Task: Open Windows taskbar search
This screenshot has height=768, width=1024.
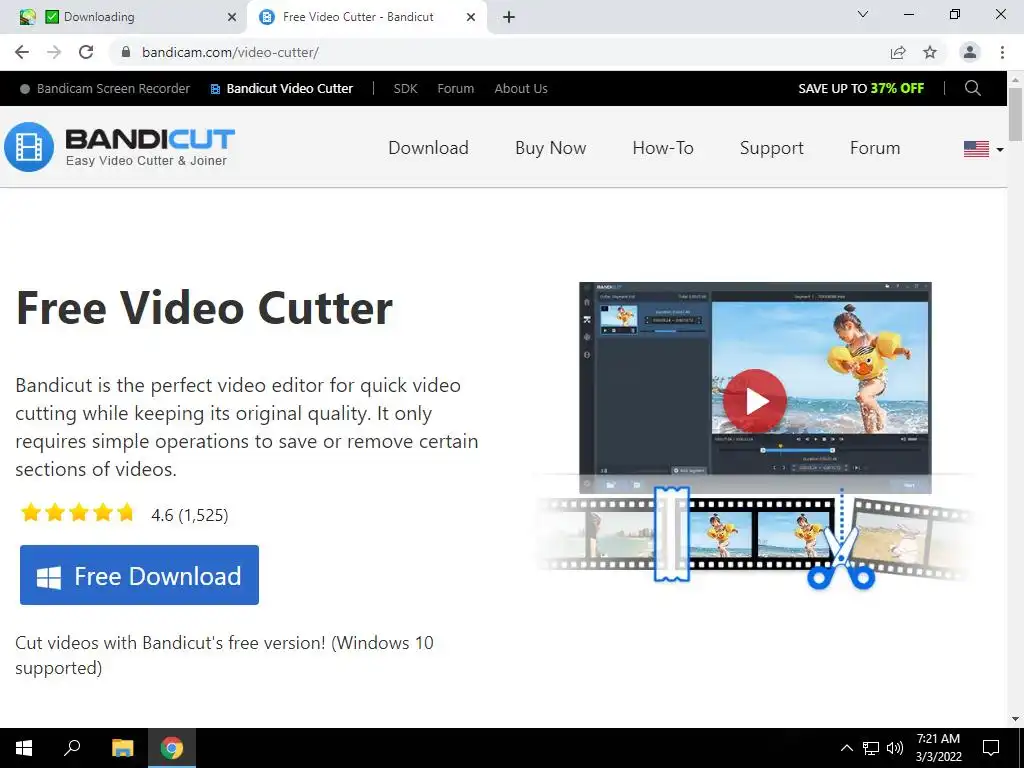Action: tap(72, 748)
